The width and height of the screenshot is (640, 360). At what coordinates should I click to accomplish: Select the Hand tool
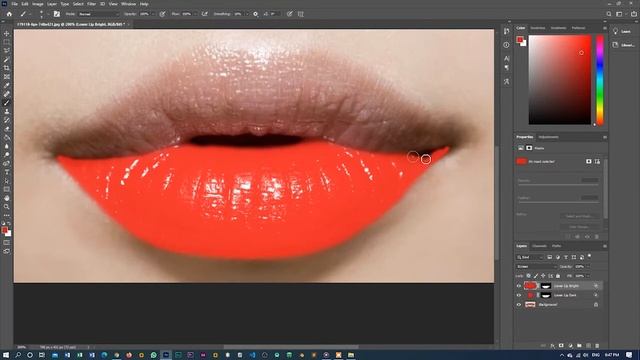[x=7, y=198]
